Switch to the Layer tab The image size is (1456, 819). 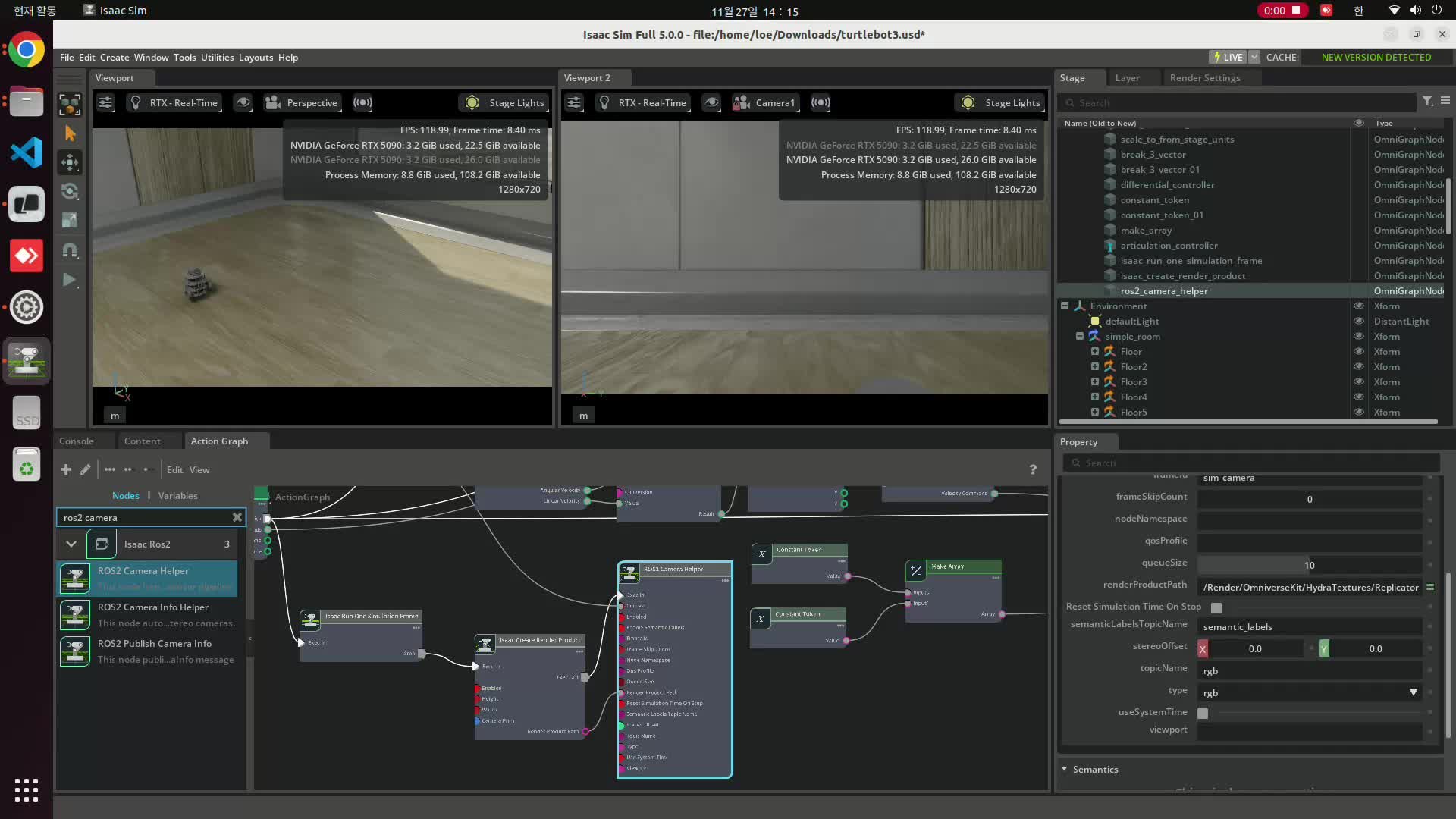[x=1127, y=77]
